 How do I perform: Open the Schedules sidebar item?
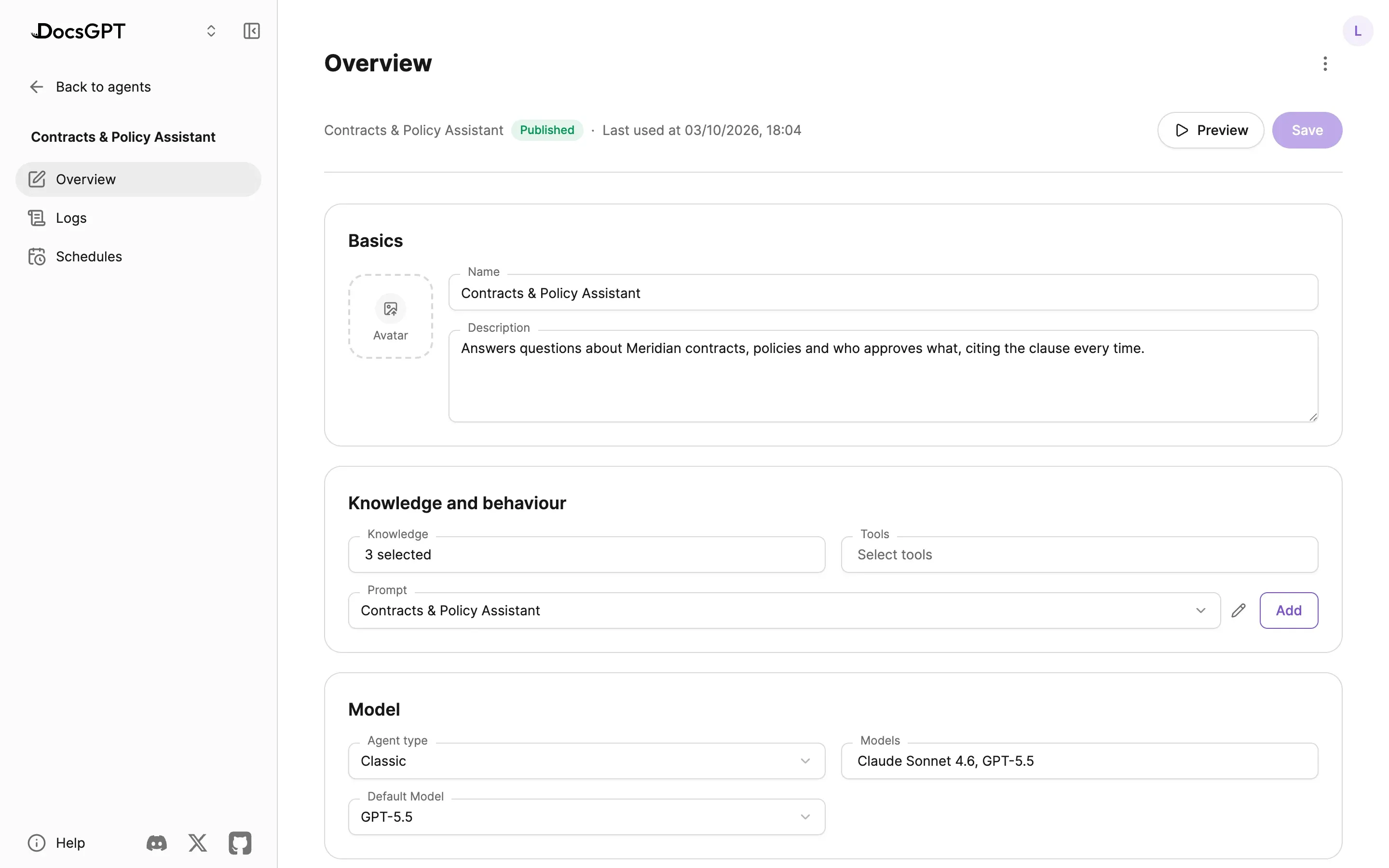(138, 256)
